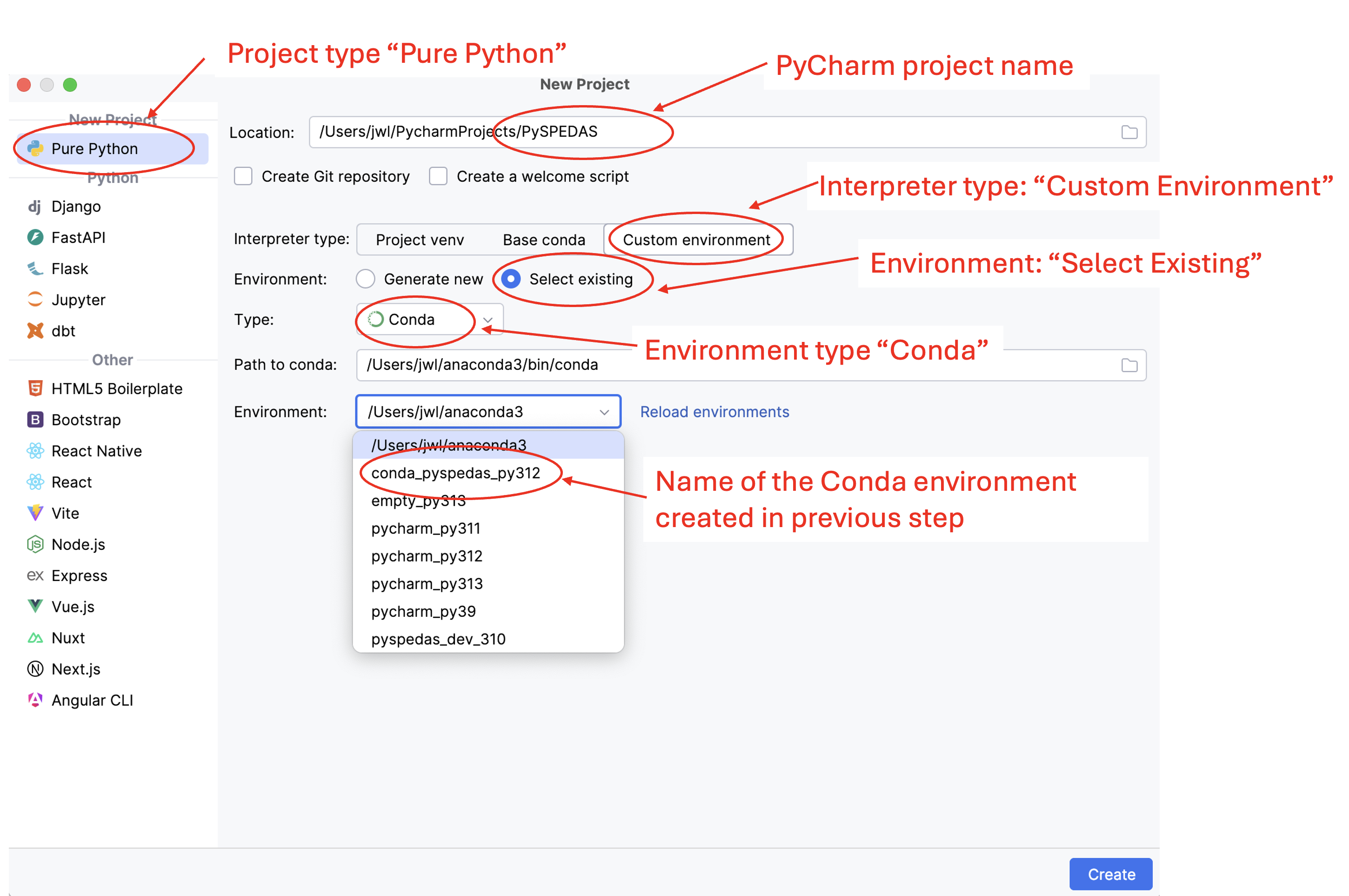1349x896 pixels.
Task: Click the red close window button
Action: (x=24, y=85)
